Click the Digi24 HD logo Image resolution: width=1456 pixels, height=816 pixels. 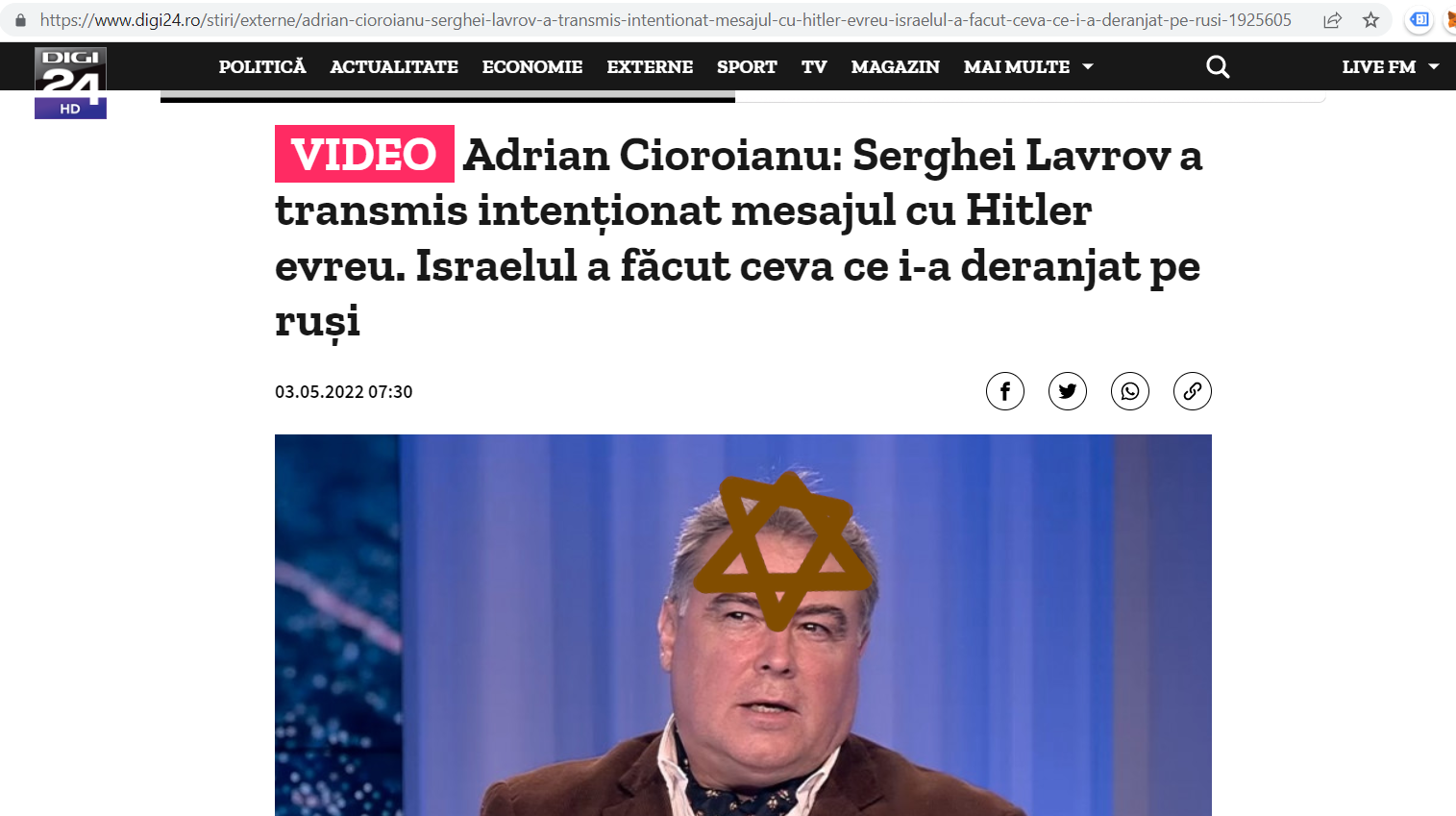point(70,83)
